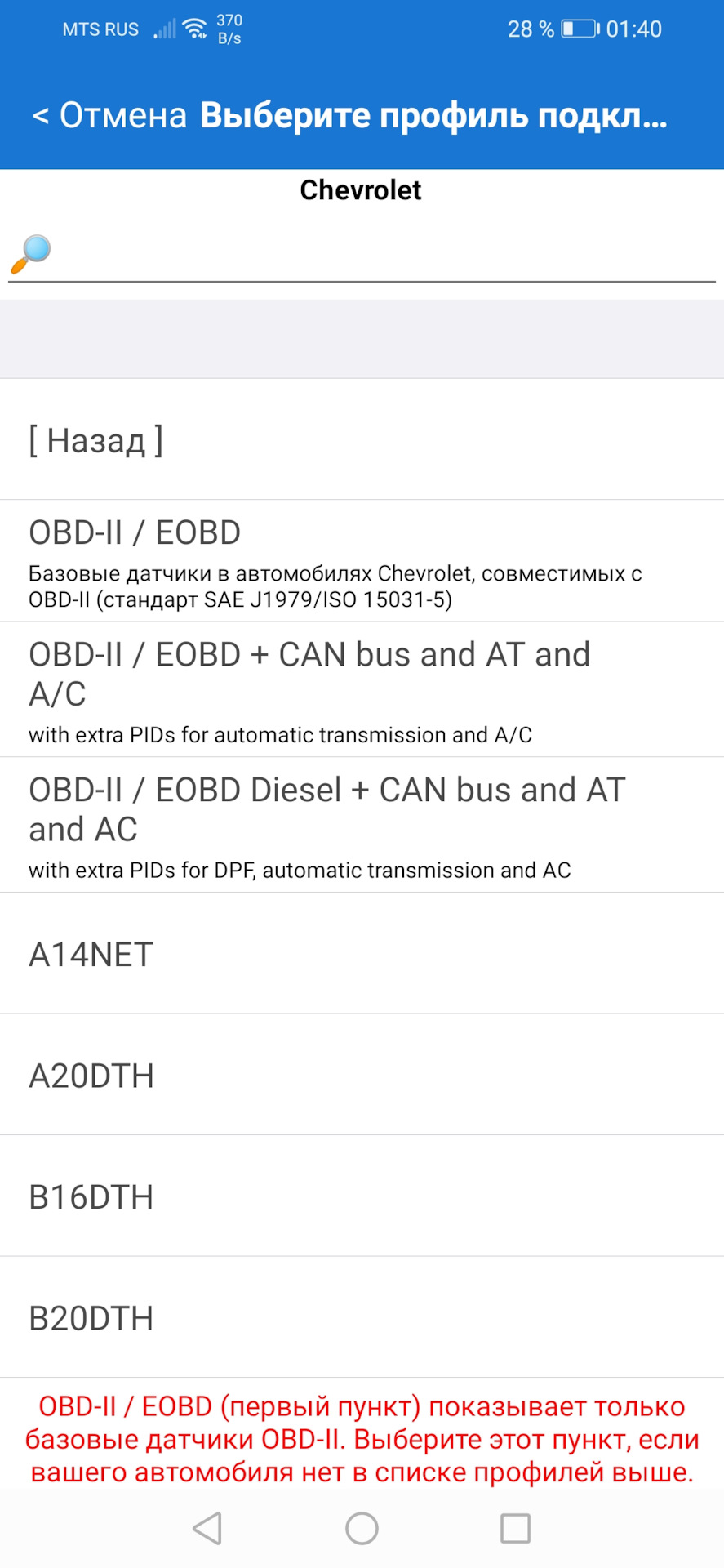The width and height of the screenshot is (724, 1568).
Task: Tap the Chevrolet brand heading
Action: point(361,189)
